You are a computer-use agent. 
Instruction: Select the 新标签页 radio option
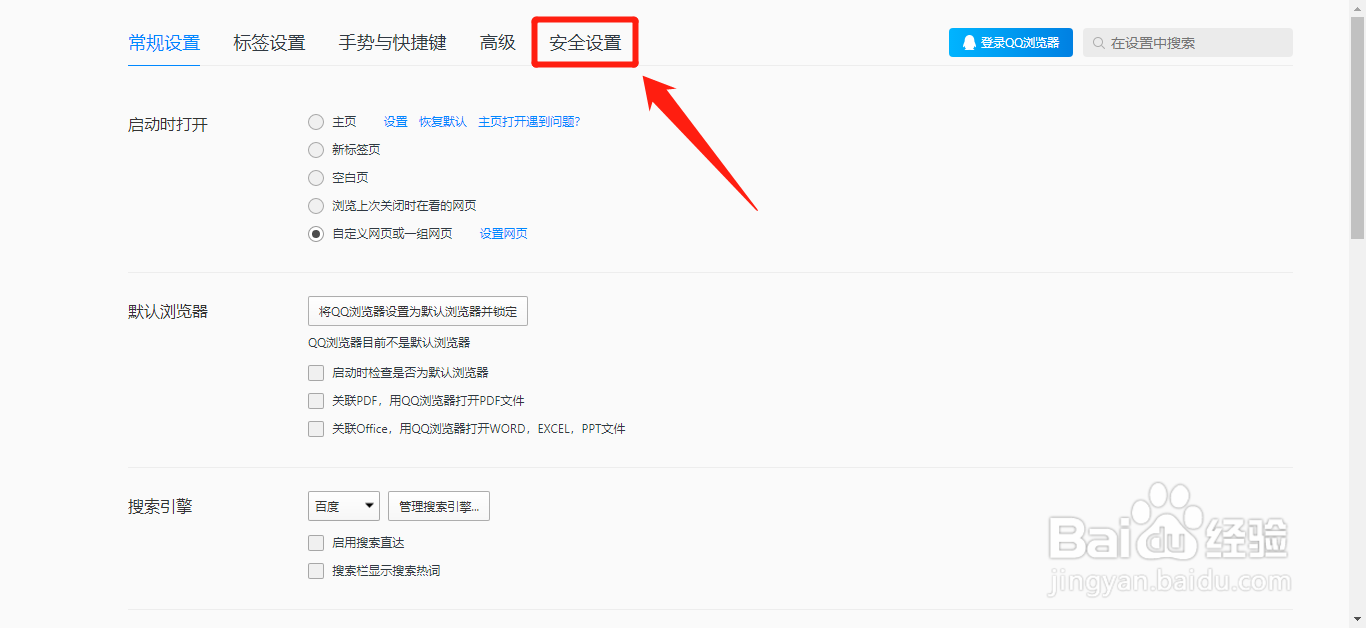(x=316, y=150)
